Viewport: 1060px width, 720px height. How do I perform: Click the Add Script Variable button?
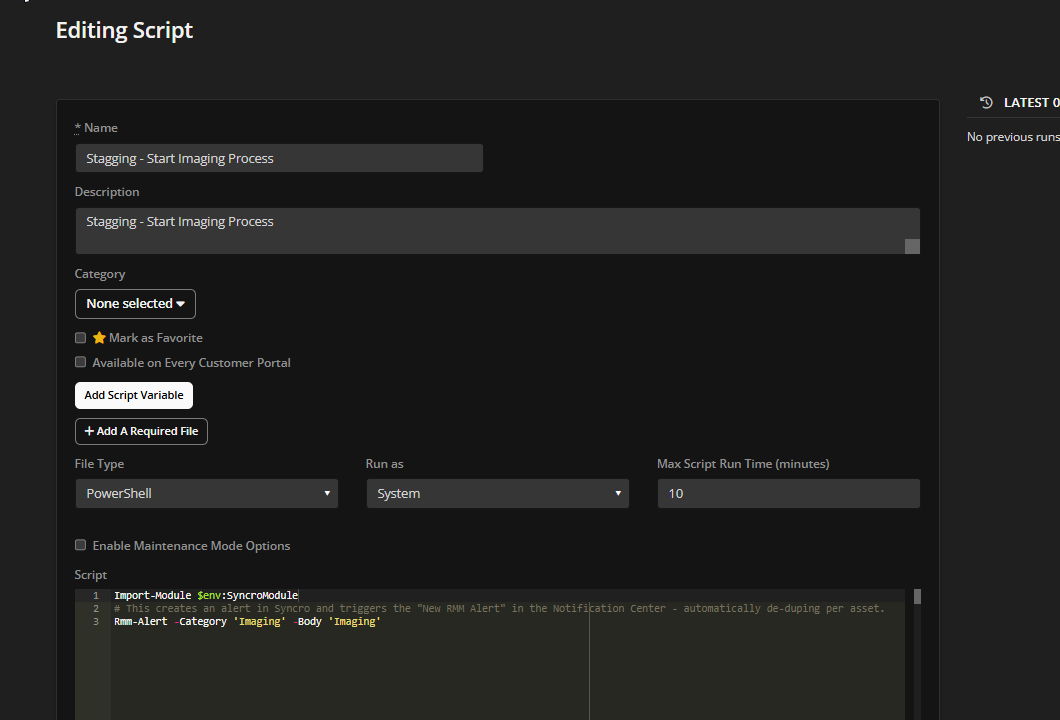coord(134,395)
